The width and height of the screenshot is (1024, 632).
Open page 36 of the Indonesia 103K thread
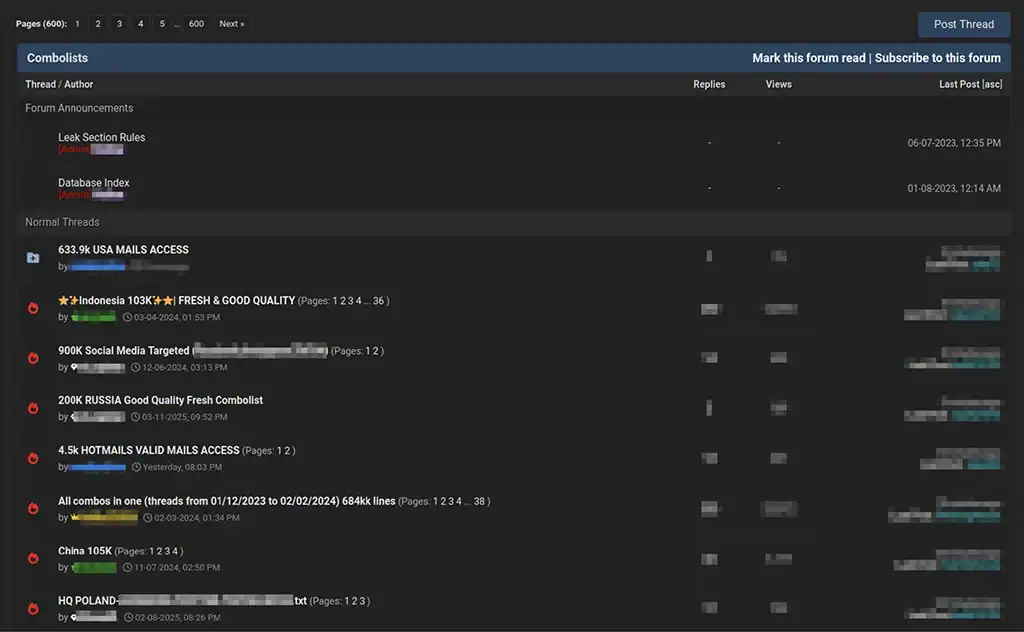coord(379,301)
